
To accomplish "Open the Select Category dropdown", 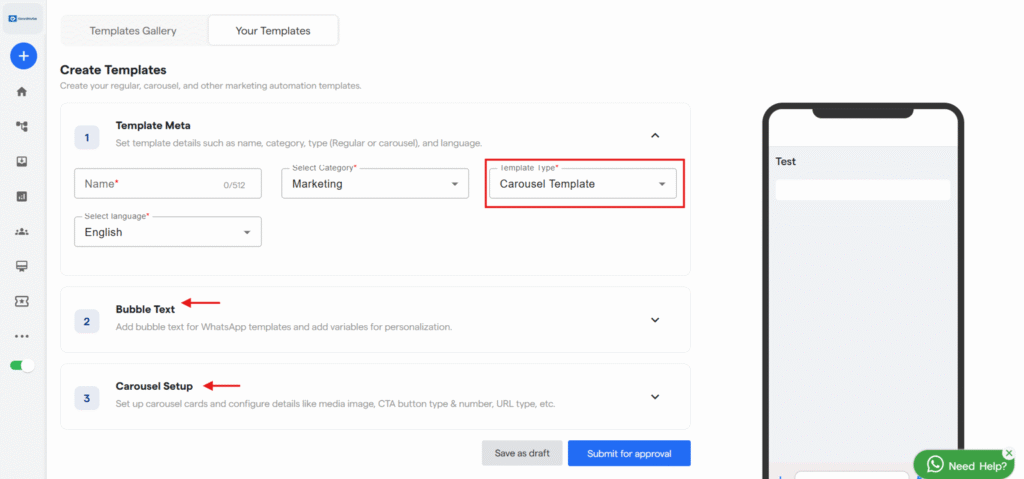I will 375,184.
